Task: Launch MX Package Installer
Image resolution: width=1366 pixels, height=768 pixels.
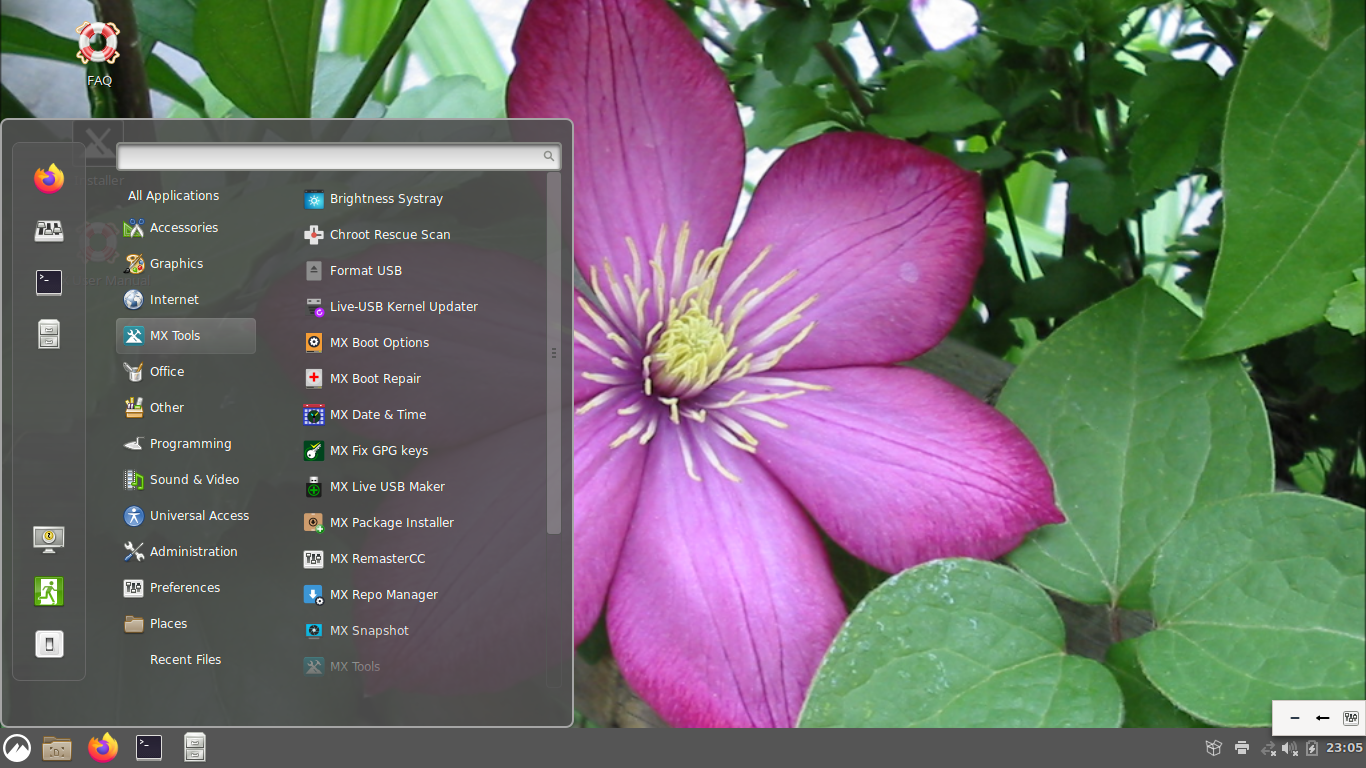Action: point(391,523)
